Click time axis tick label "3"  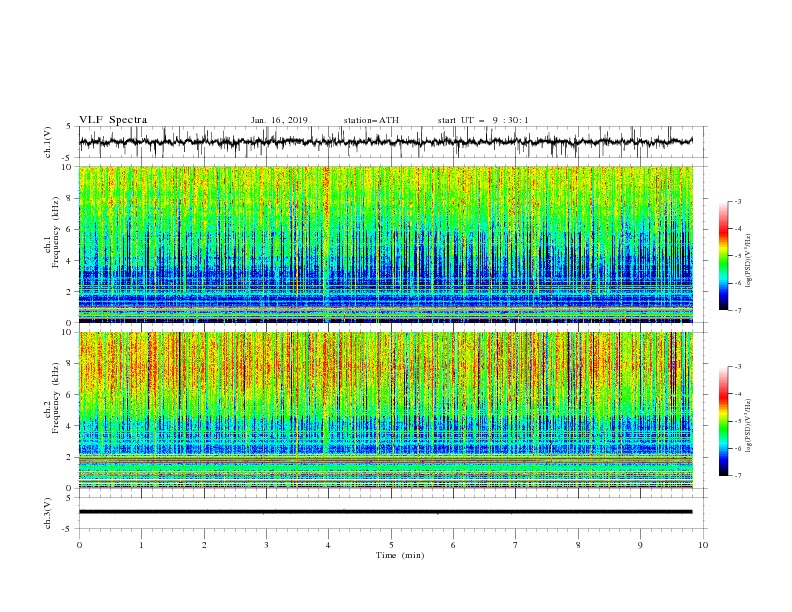(x=266, y=545)
